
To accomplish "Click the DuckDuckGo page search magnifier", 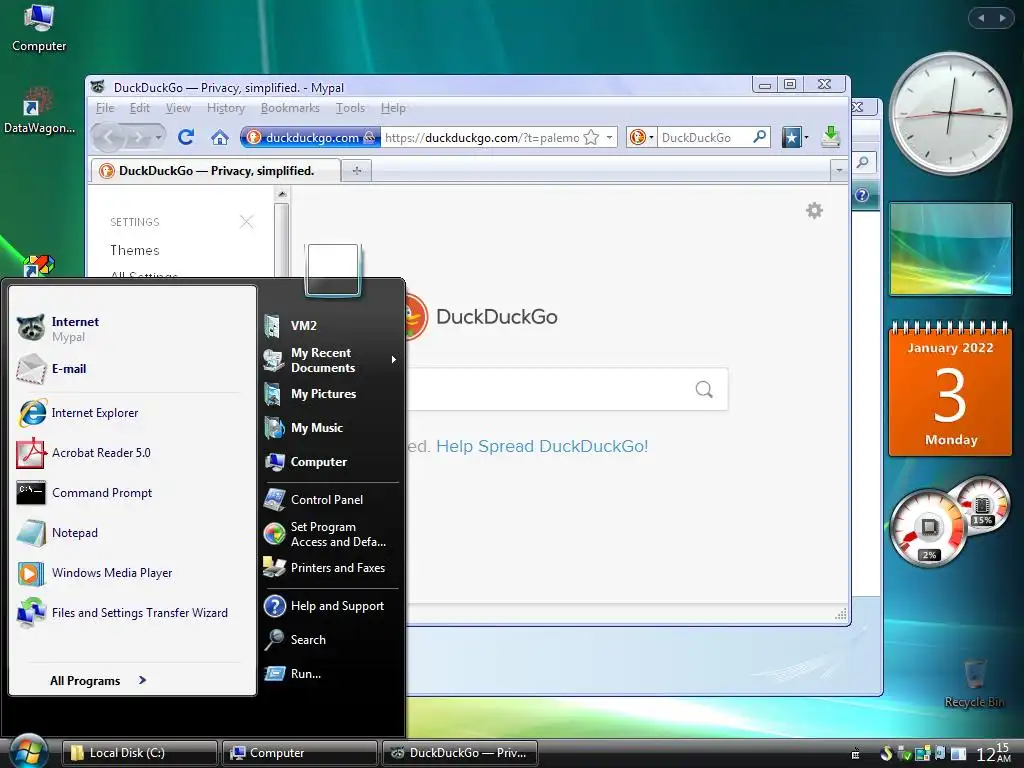I will 704,389.
